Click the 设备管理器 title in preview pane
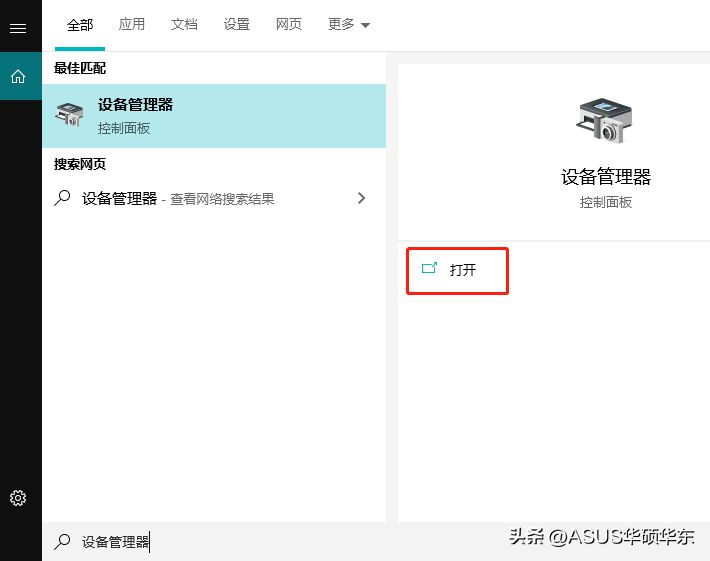The width and height of the screenshot is (710, 561). point(605,177)
